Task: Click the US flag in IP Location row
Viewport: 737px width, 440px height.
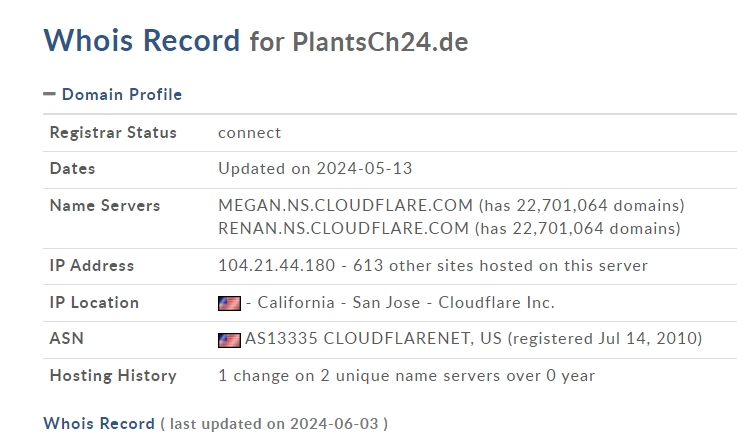Action: click(229, 303)
